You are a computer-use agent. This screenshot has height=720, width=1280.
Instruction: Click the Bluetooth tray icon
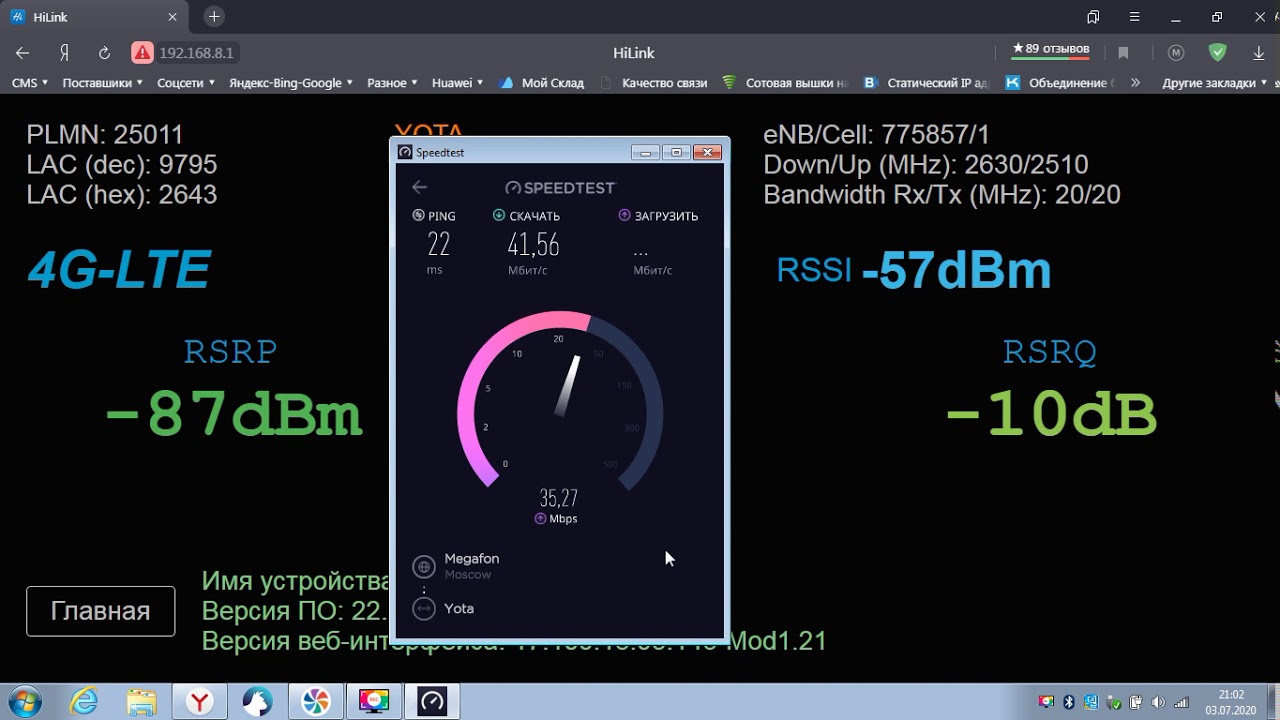(1069, 702)
